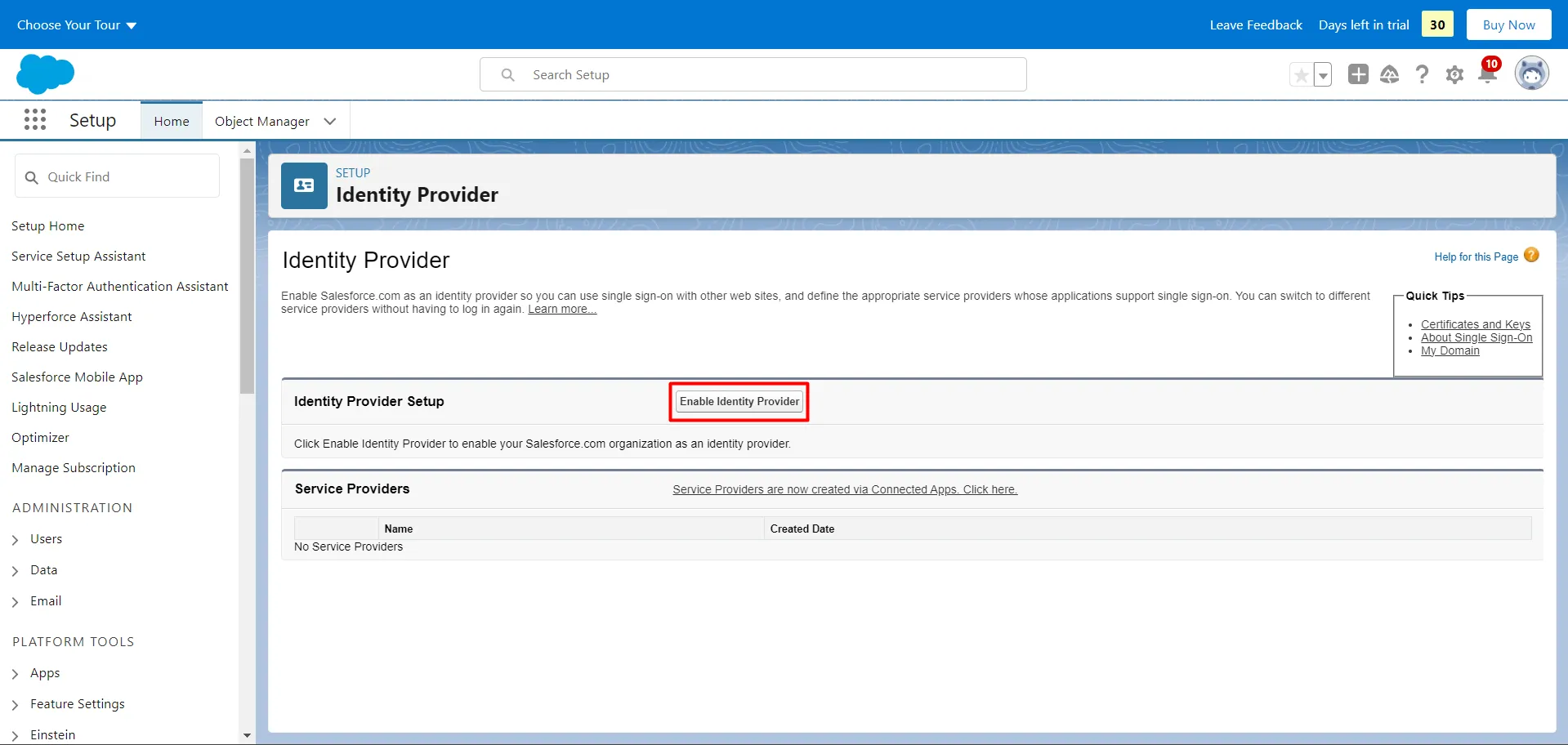Screen dimensions: 1568x745
Task: Click the Quick Find magnifier icon
Action: coord(32,177)
